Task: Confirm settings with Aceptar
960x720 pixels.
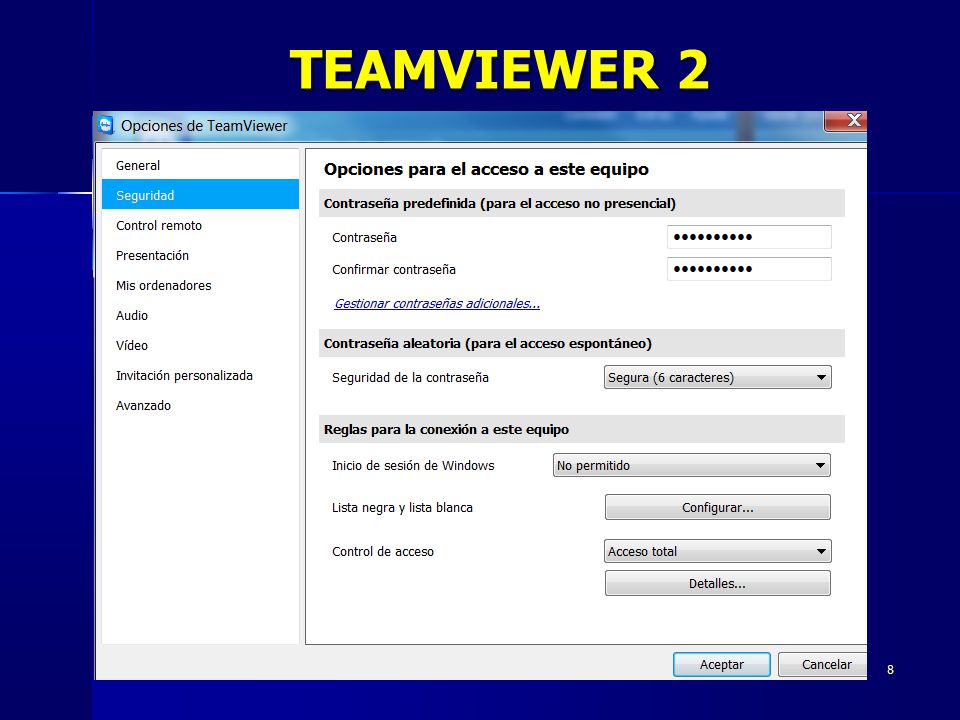Action: click(x=722, y=664)
